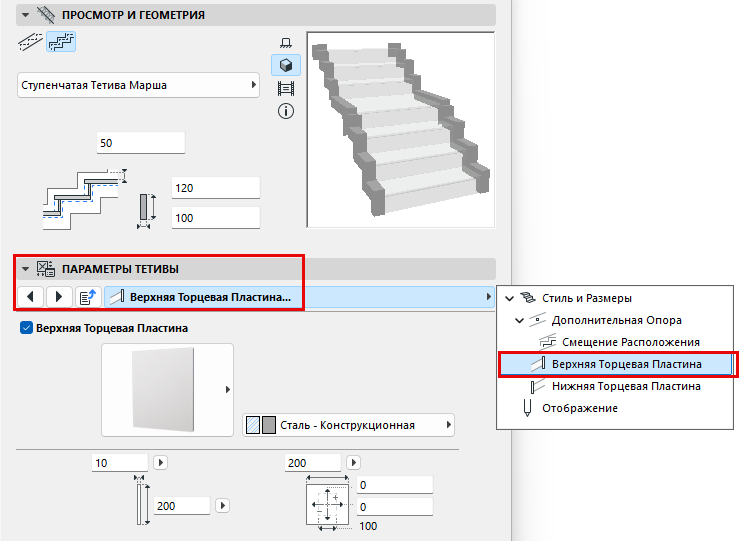Click the plate anchor point diagram
The image size is (739, 541).
[x=328, y=503]
